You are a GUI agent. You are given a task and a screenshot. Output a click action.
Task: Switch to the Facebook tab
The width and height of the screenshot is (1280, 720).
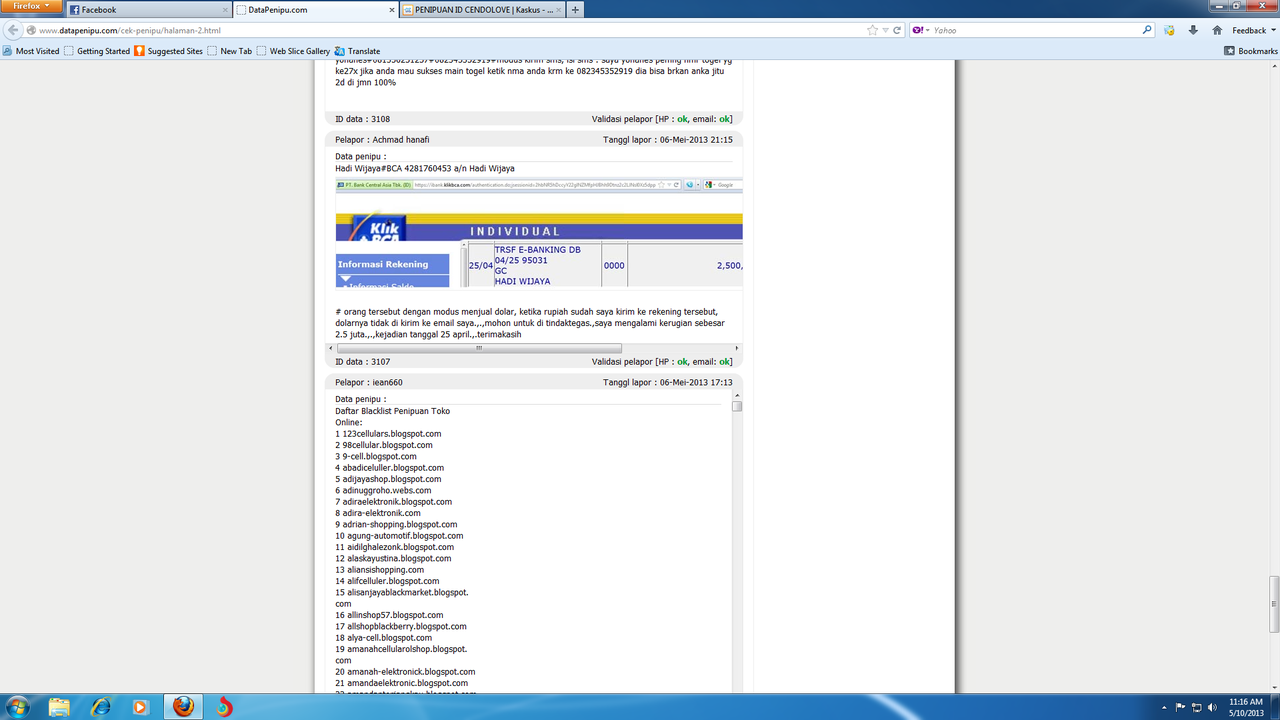point(148,10)
